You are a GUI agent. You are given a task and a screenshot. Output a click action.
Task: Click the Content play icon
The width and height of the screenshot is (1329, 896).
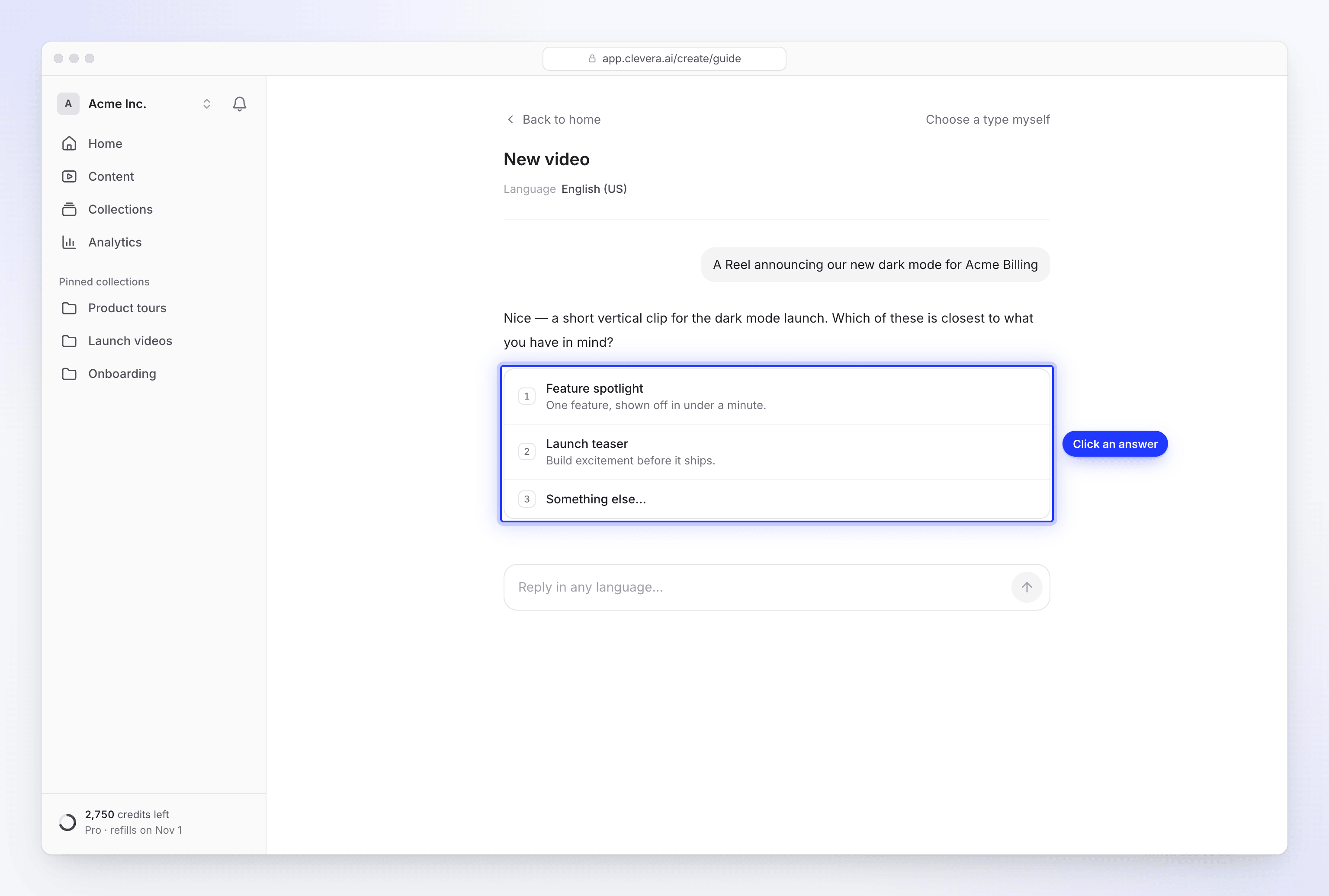pos(69,176)
